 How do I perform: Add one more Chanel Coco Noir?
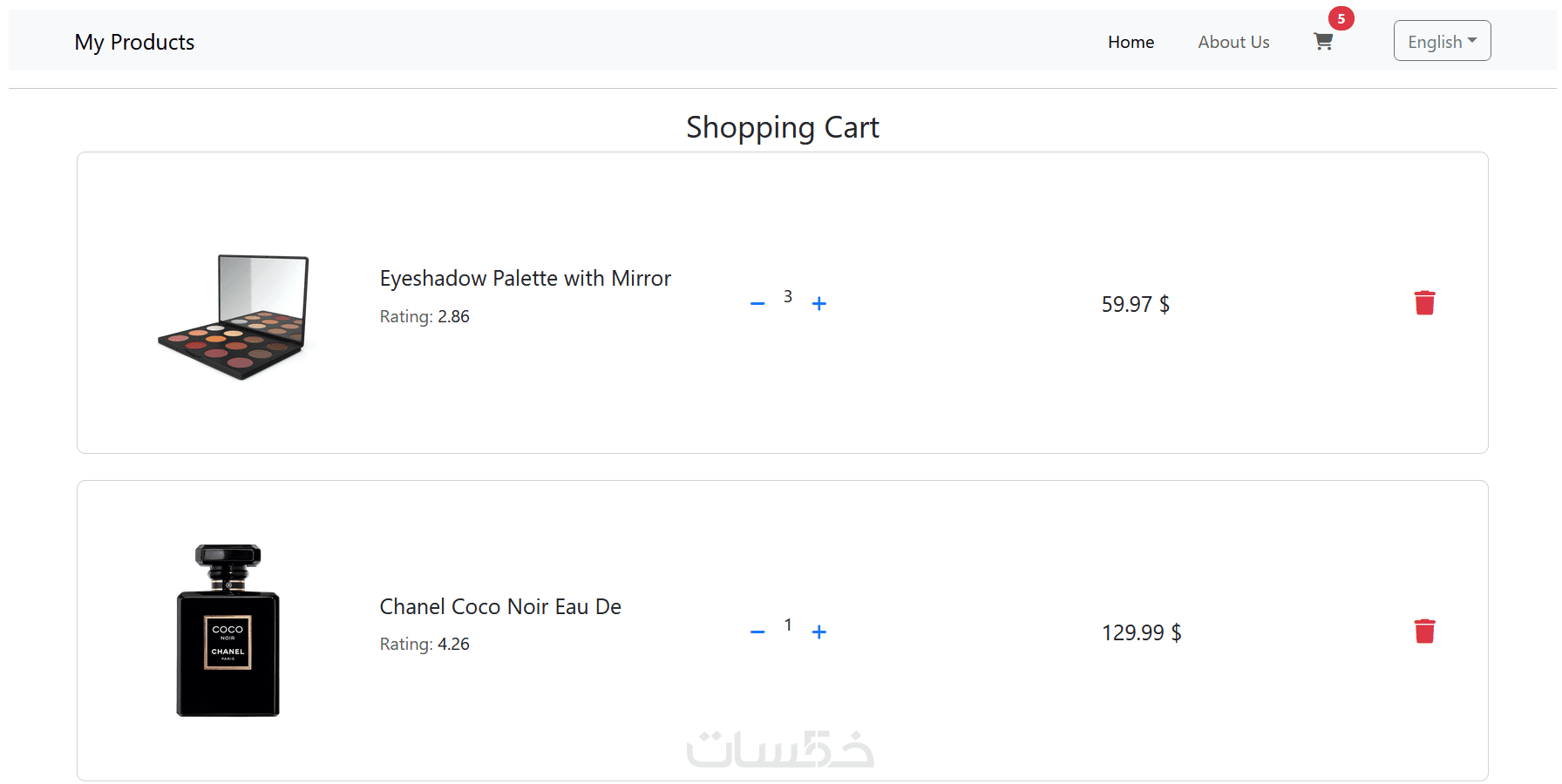click(x=818, y=632)
